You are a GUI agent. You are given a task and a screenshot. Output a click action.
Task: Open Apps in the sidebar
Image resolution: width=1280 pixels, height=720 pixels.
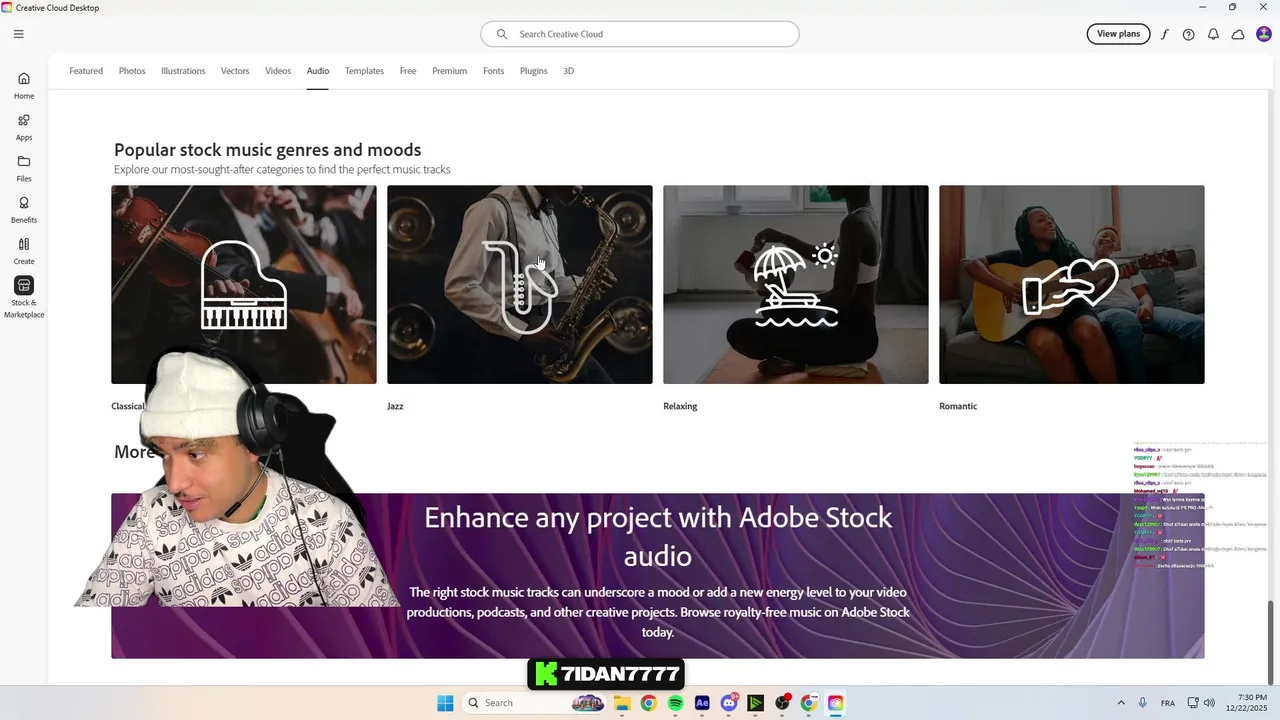click(24, 127)
